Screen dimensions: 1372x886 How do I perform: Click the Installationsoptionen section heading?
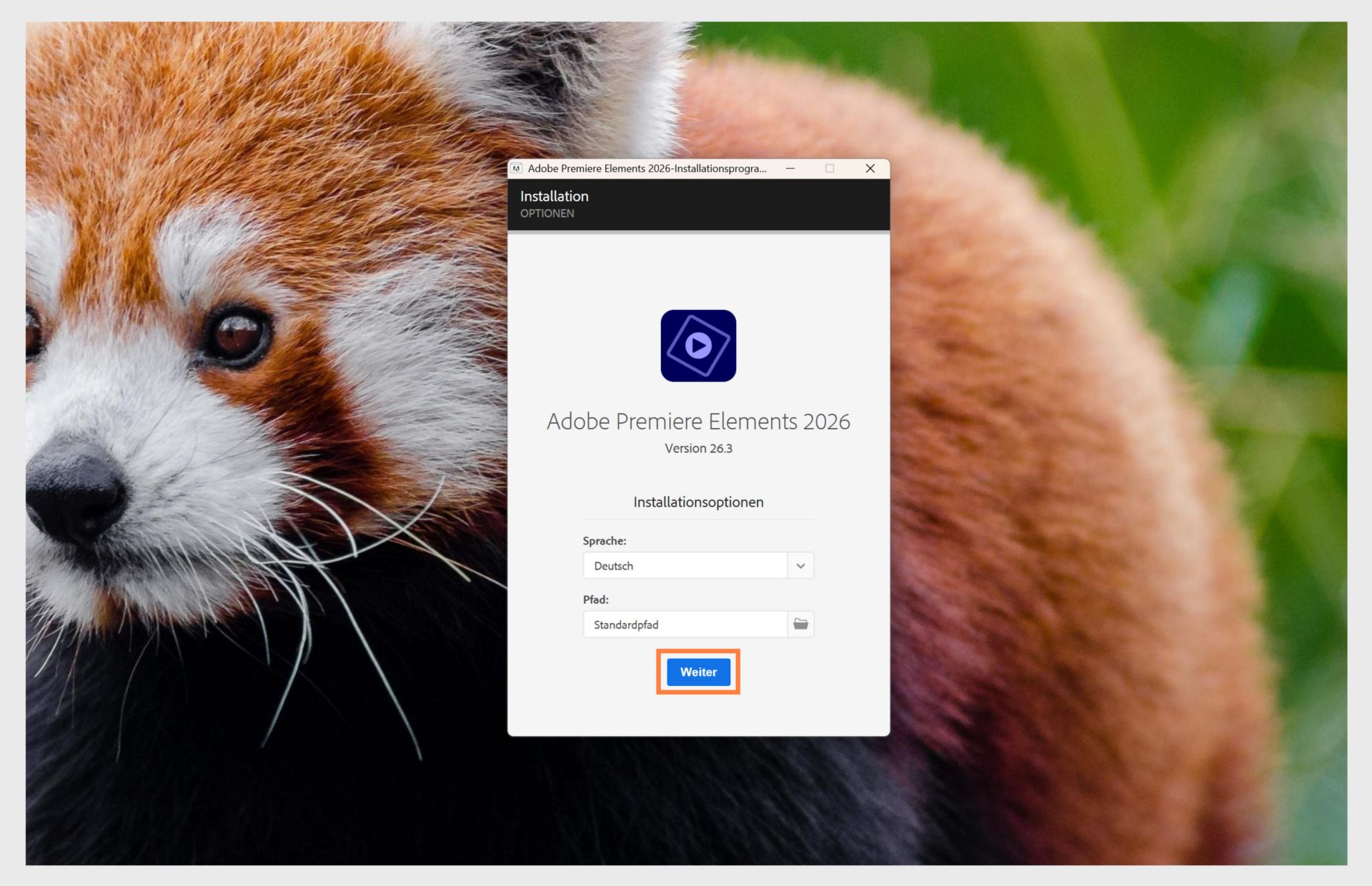click(698, 502)
